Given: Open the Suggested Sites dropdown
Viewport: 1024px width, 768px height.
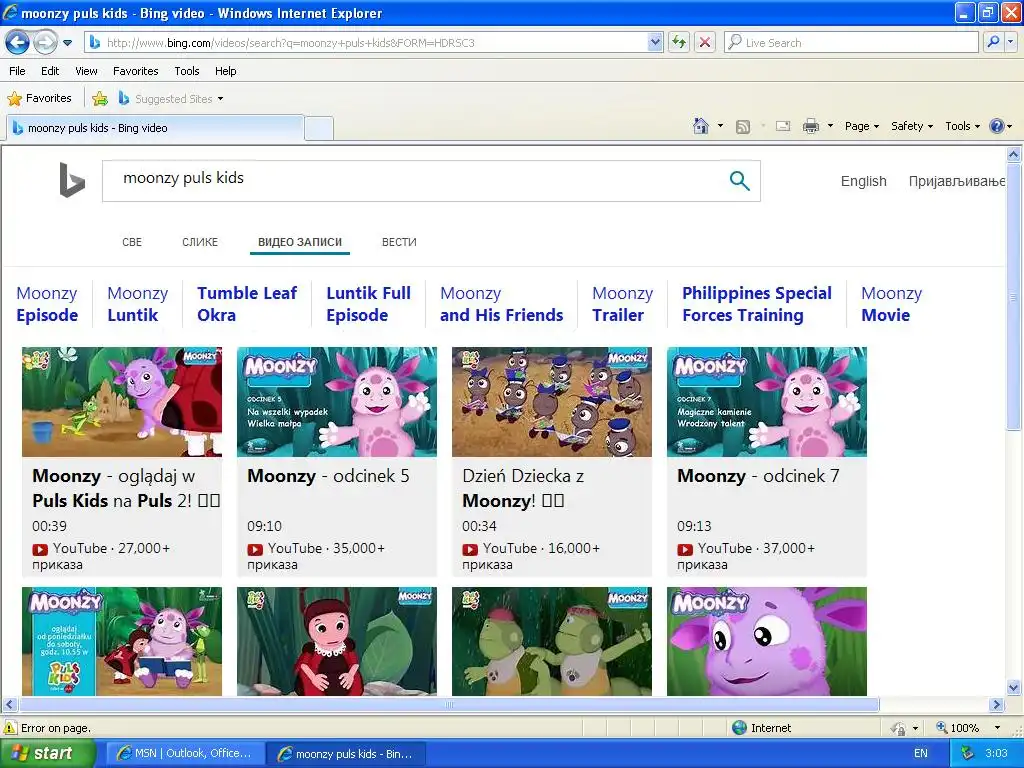Looking at the screenshot, I should pos(171,99).
